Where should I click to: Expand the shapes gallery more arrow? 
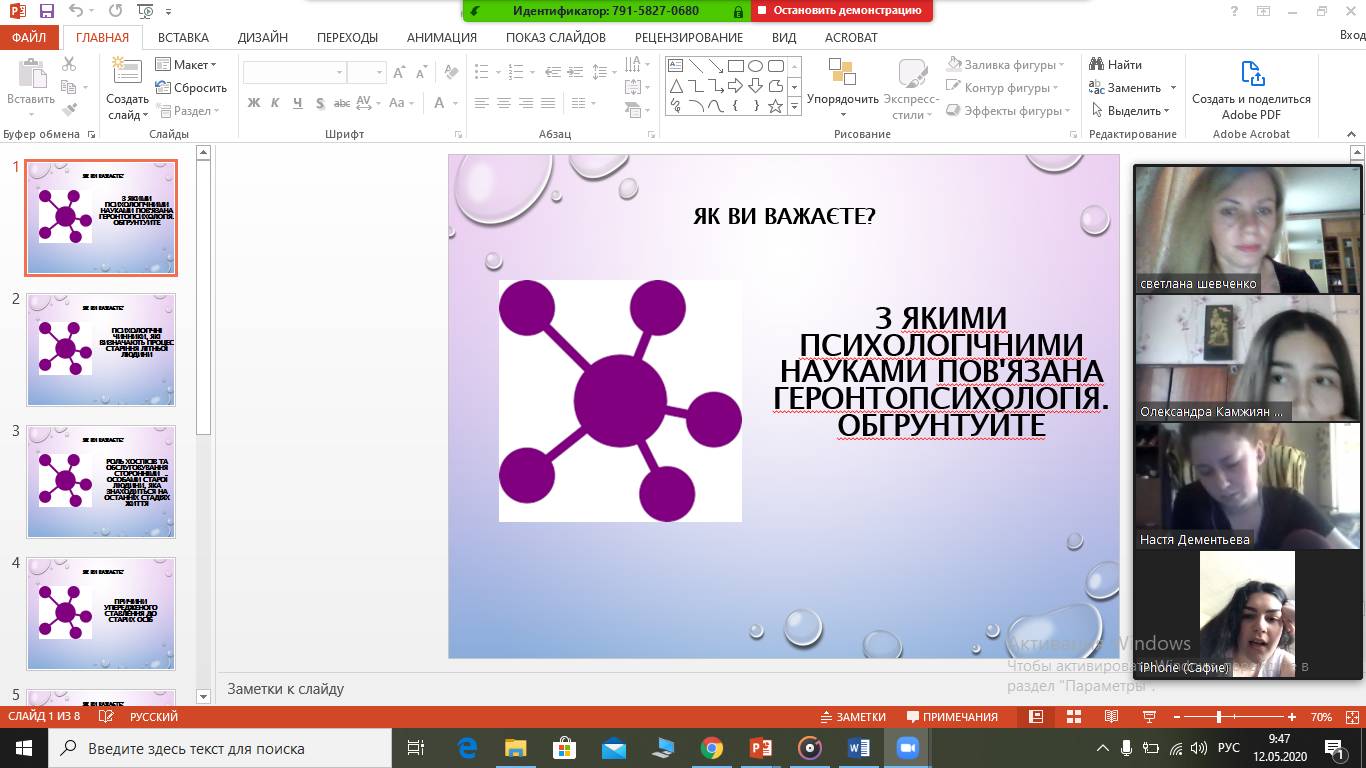click(x=795, y=106)
